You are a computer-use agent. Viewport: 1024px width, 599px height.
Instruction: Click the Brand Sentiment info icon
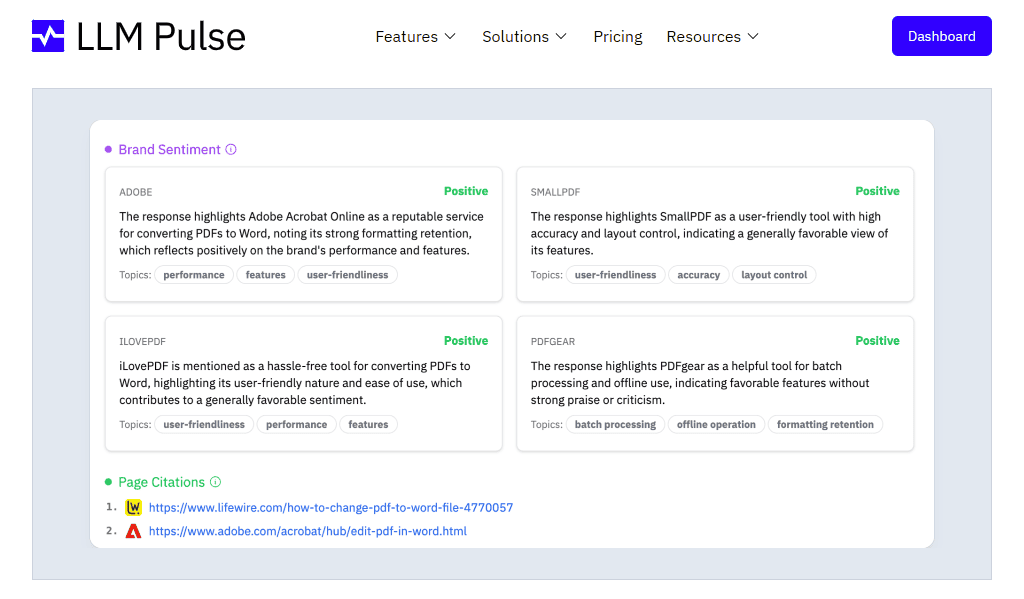coord(231,150)
